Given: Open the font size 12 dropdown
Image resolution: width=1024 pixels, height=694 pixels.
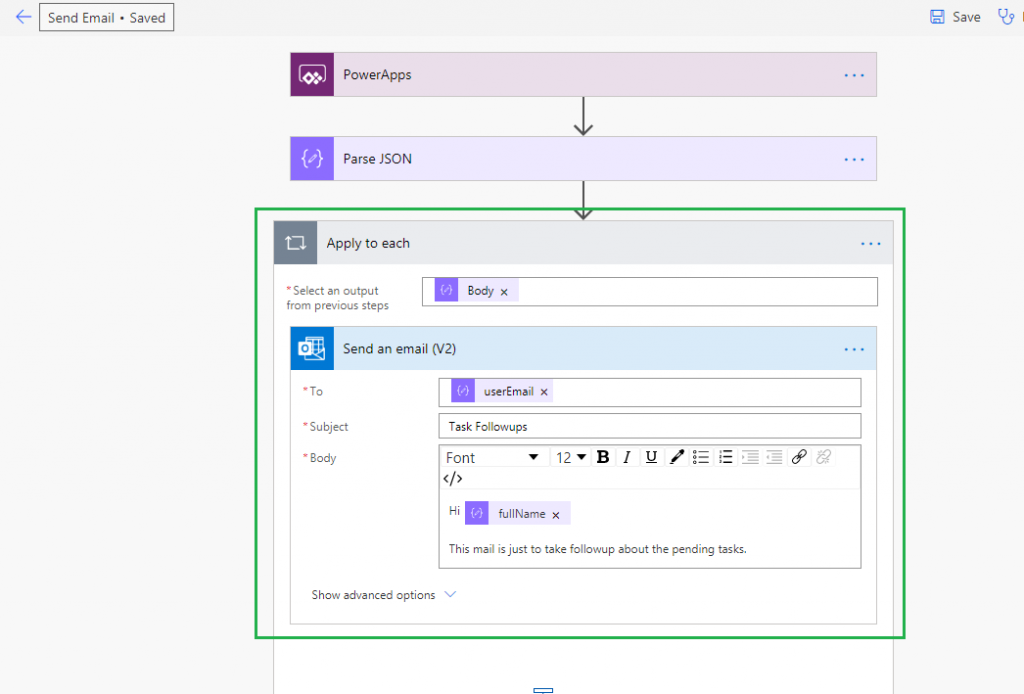Looking at the screenshot, I should click(x=570, y=456).
